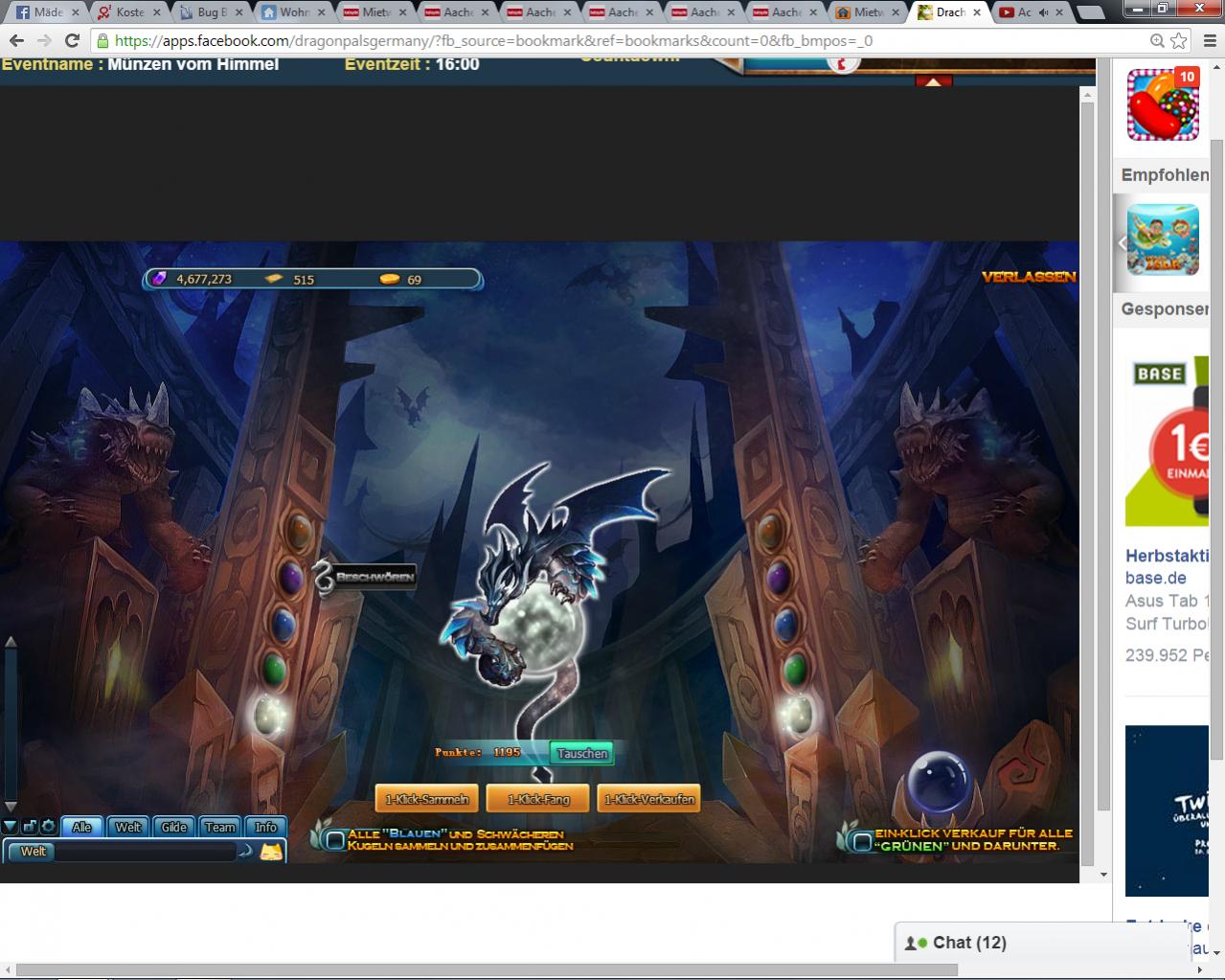
Task: Expand the red arrow under event banner
Action: pyautogui.click(x=933, y=82)
